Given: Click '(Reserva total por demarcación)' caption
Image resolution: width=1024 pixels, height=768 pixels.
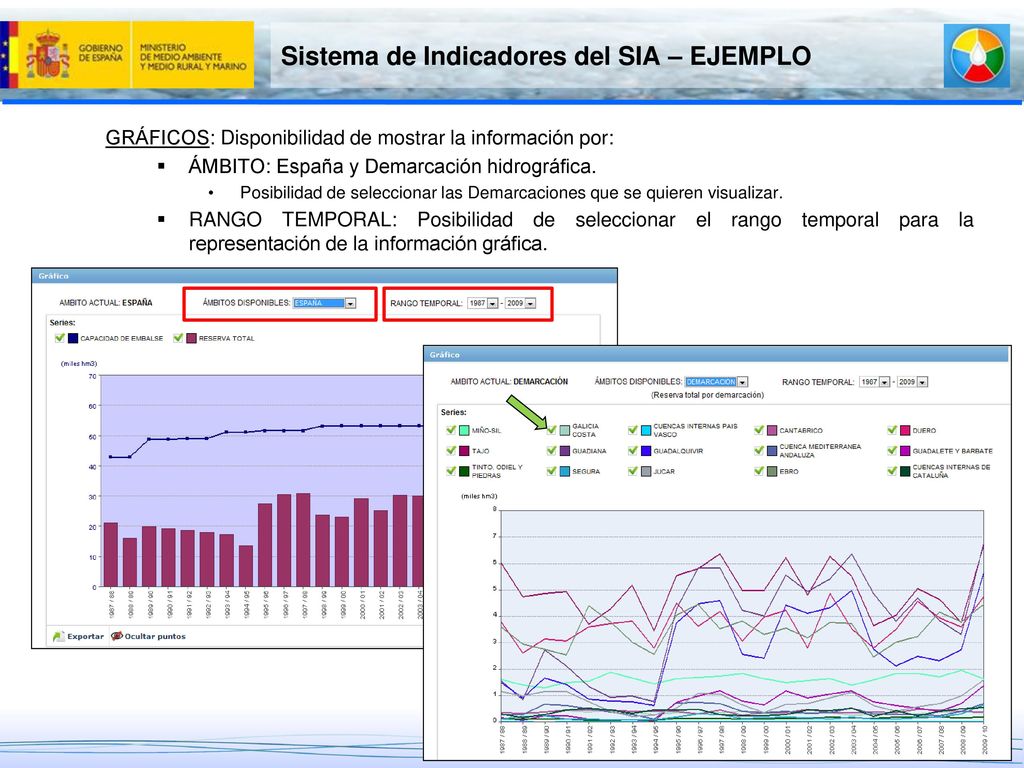Looking at the screenshot, I should [x=707, y=395].
